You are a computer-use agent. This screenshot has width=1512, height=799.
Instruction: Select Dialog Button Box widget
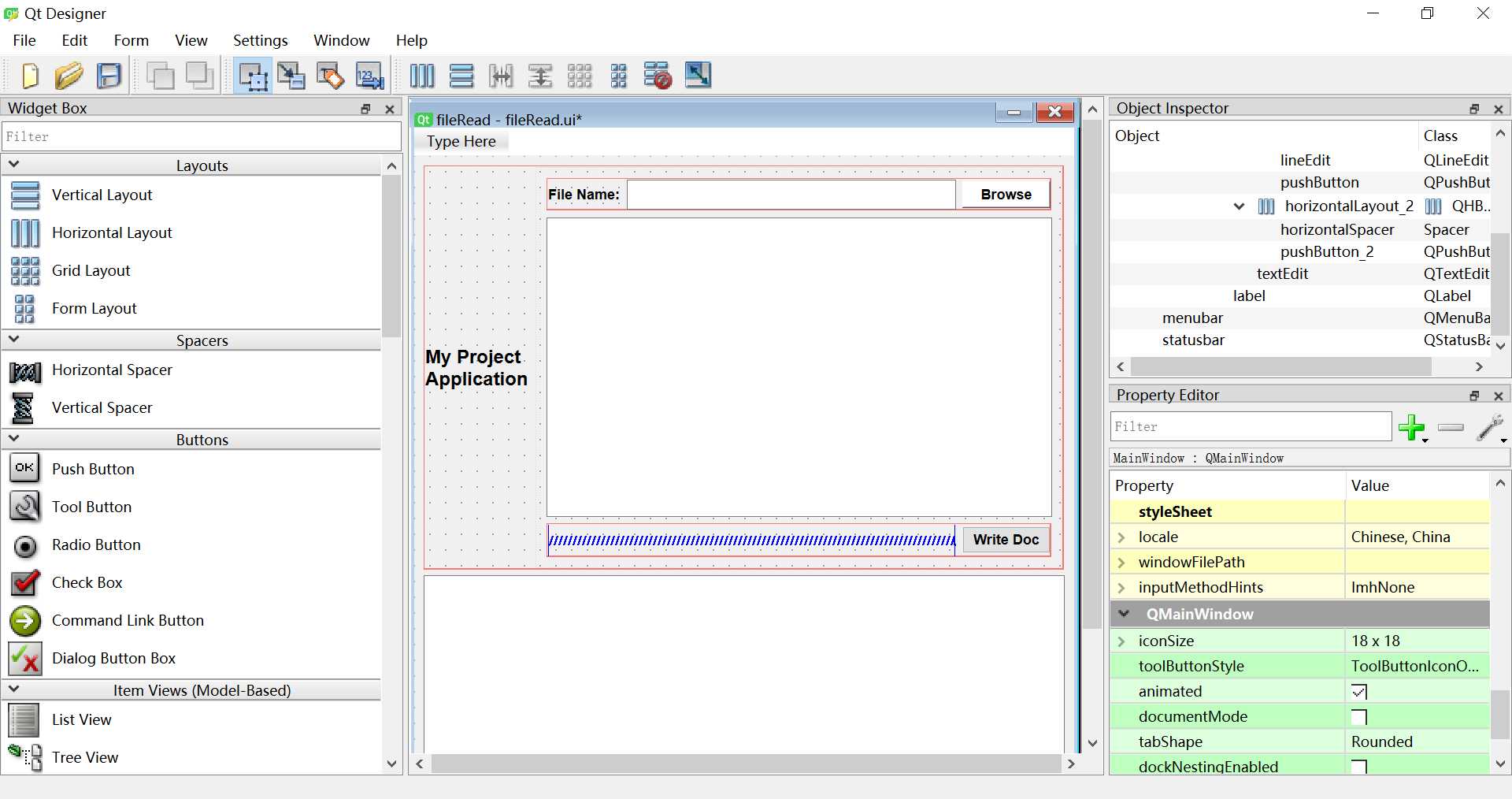click(113, 658)
